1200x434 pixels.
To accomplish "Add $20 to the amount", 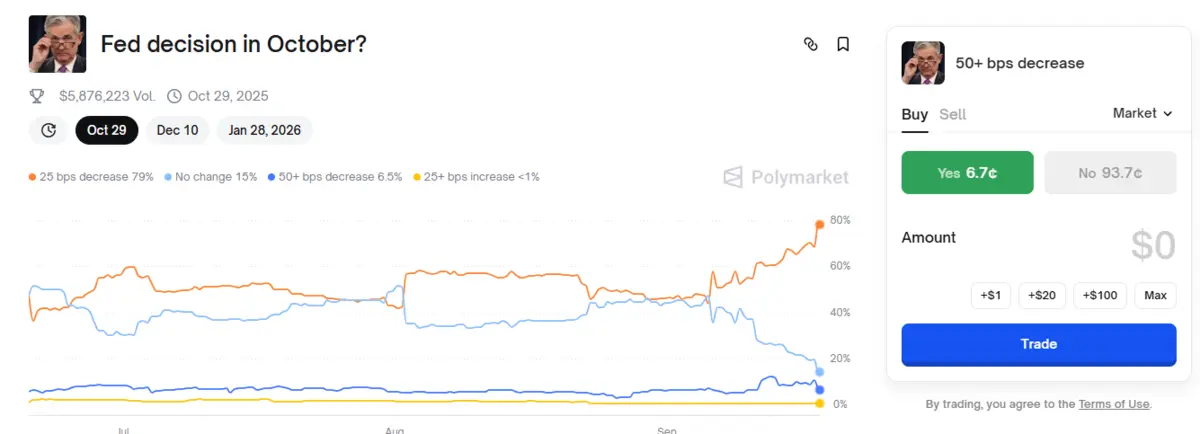I will click(1041, 295).
